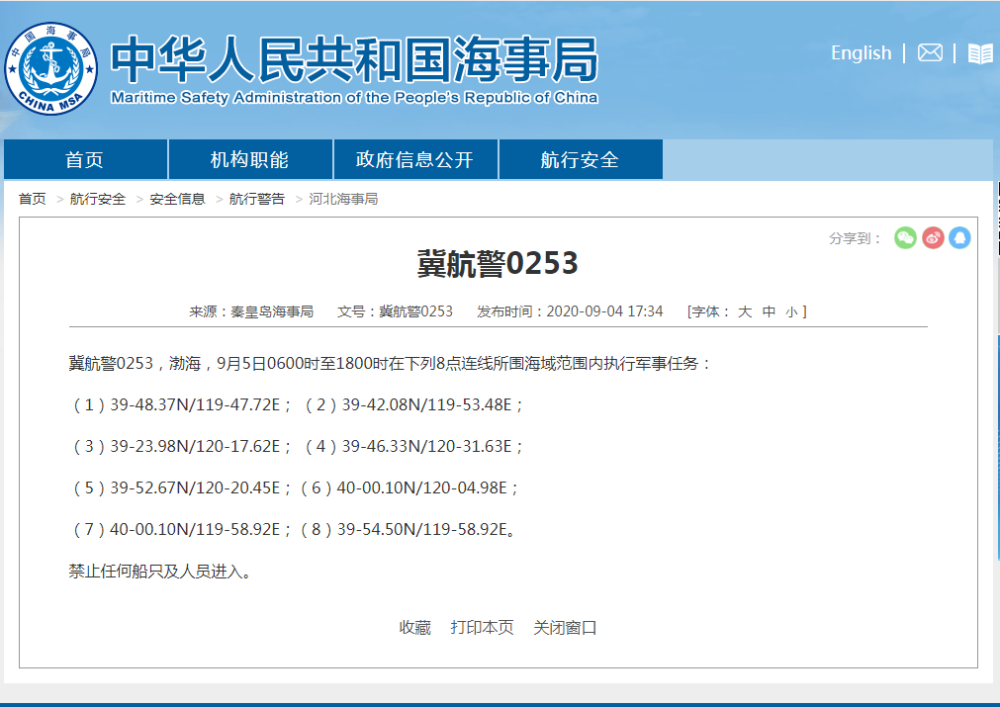This screenshot has height=707, width=1000.
Task: Share the notice via the WeChat icon
Action: (905, 238)
